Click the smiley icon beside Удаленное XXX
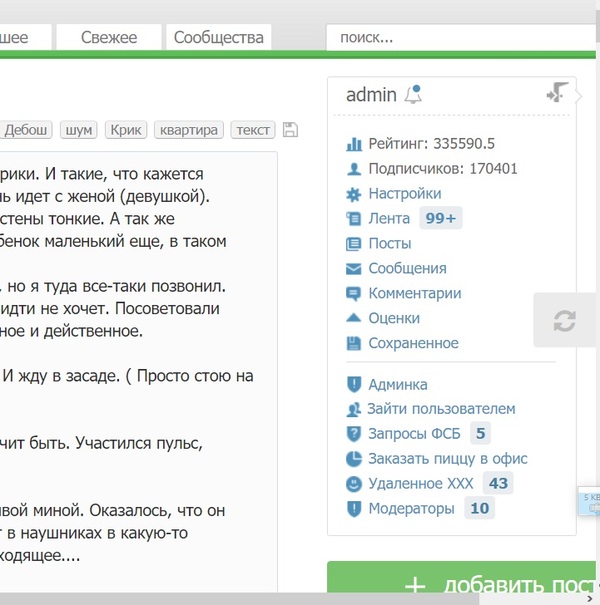600x605 pixels. click(353, 484)
